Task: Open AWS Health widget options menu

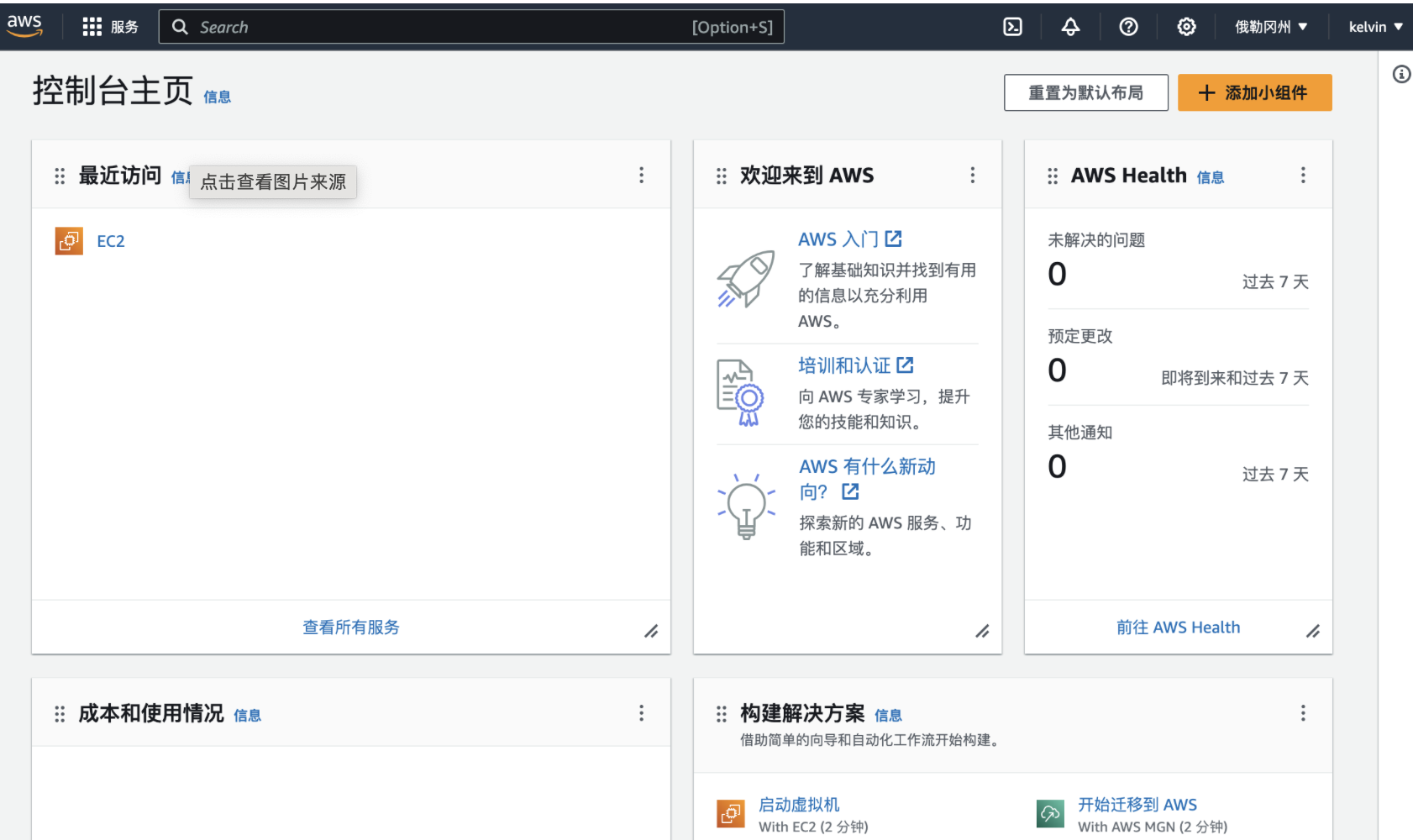Action: click(x=1303, y=175)
